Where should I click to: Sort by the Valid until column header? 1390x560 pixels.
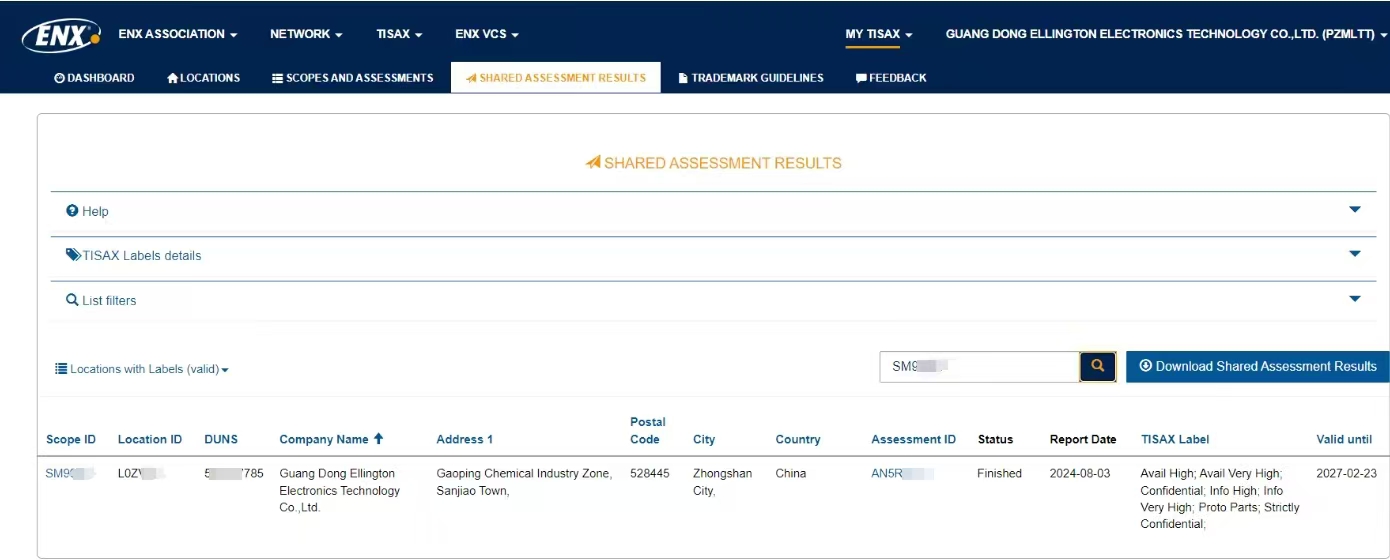click(x=1344, y=439)
